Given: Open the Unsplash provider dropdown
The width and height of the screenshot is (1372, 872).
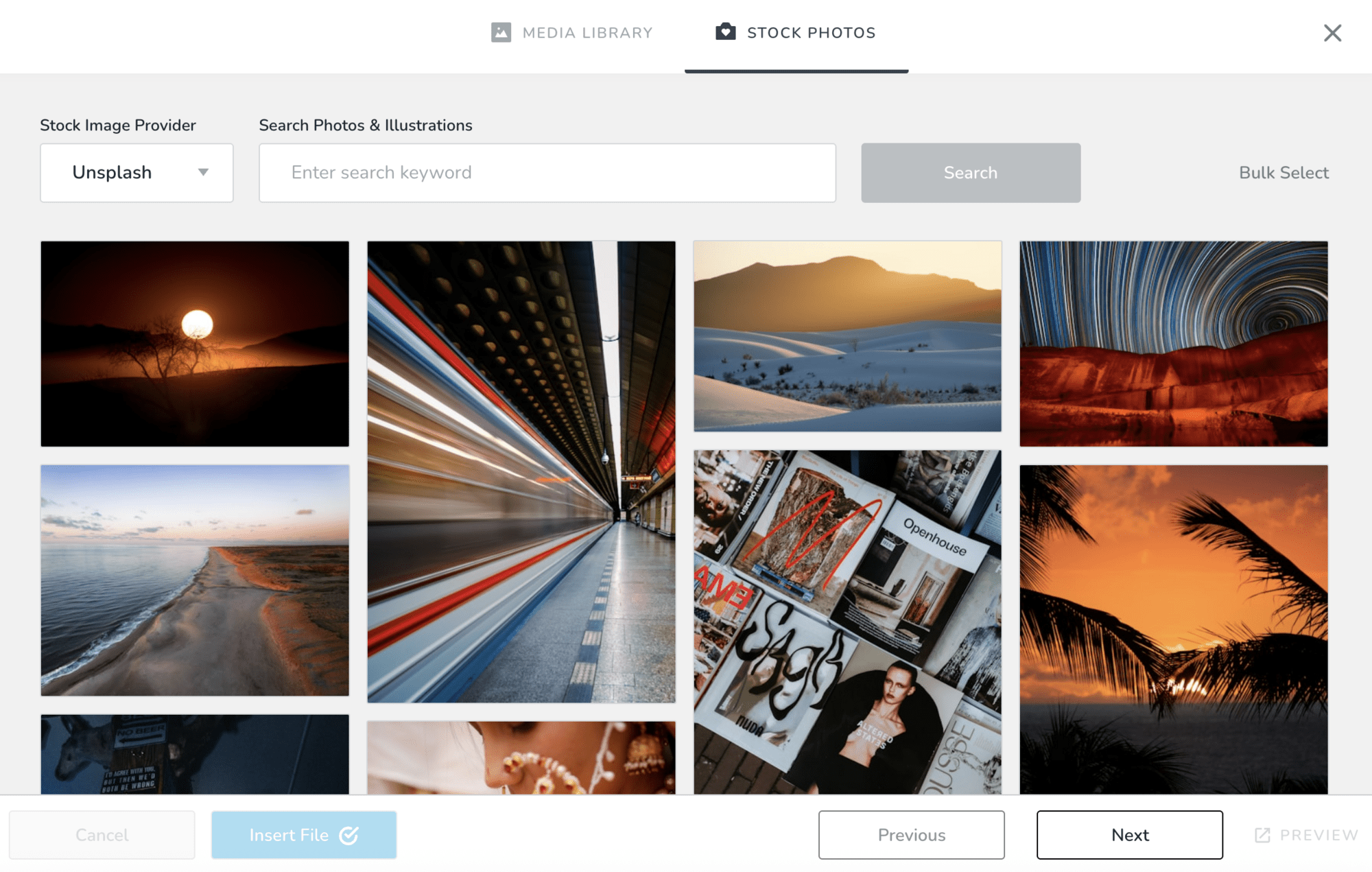Looking at the screenshot, I should (137, 173).
